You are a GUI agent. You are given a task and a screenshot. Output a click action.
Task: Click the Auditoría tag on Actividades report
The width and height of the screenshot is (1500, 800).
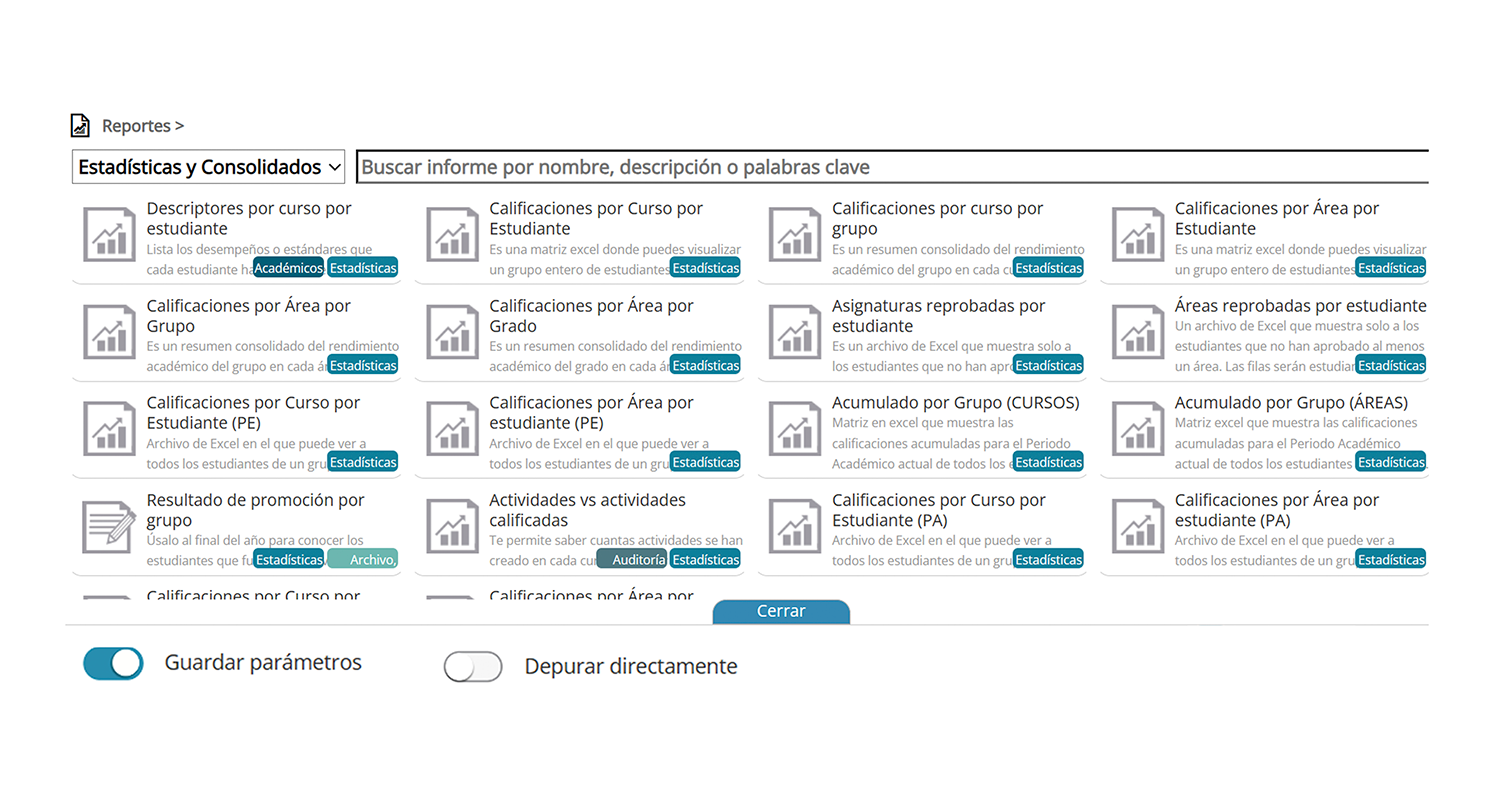(632, 560)
